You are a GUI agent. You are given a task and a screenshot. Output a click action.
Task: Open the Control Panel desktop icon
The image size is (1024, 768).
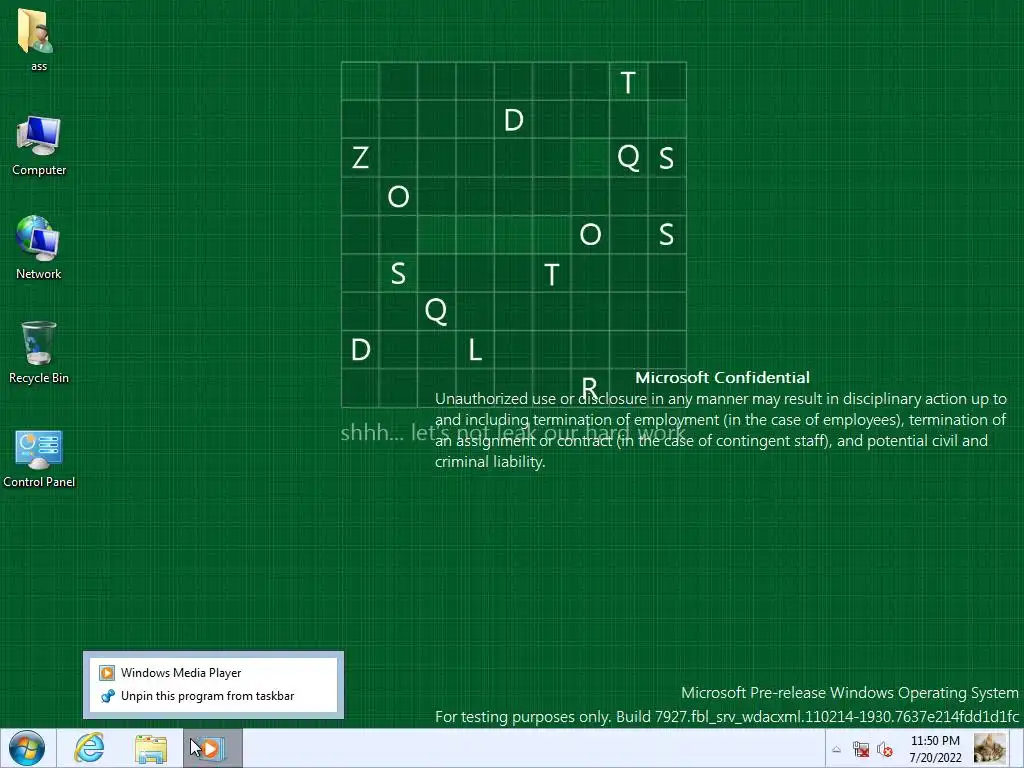tap(39, 458)
